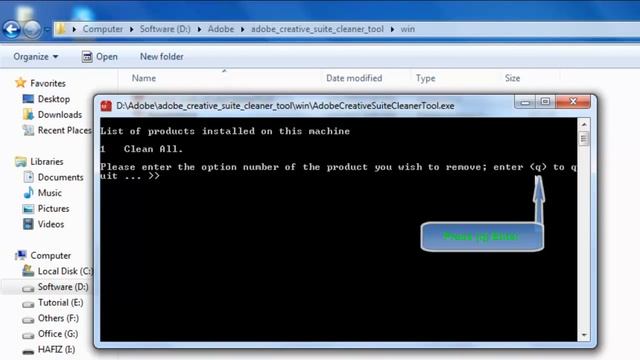The image size is (640, 360).
Task: Click the Open toolbar button
Action: pyautogui.click(x=100, y=57)
